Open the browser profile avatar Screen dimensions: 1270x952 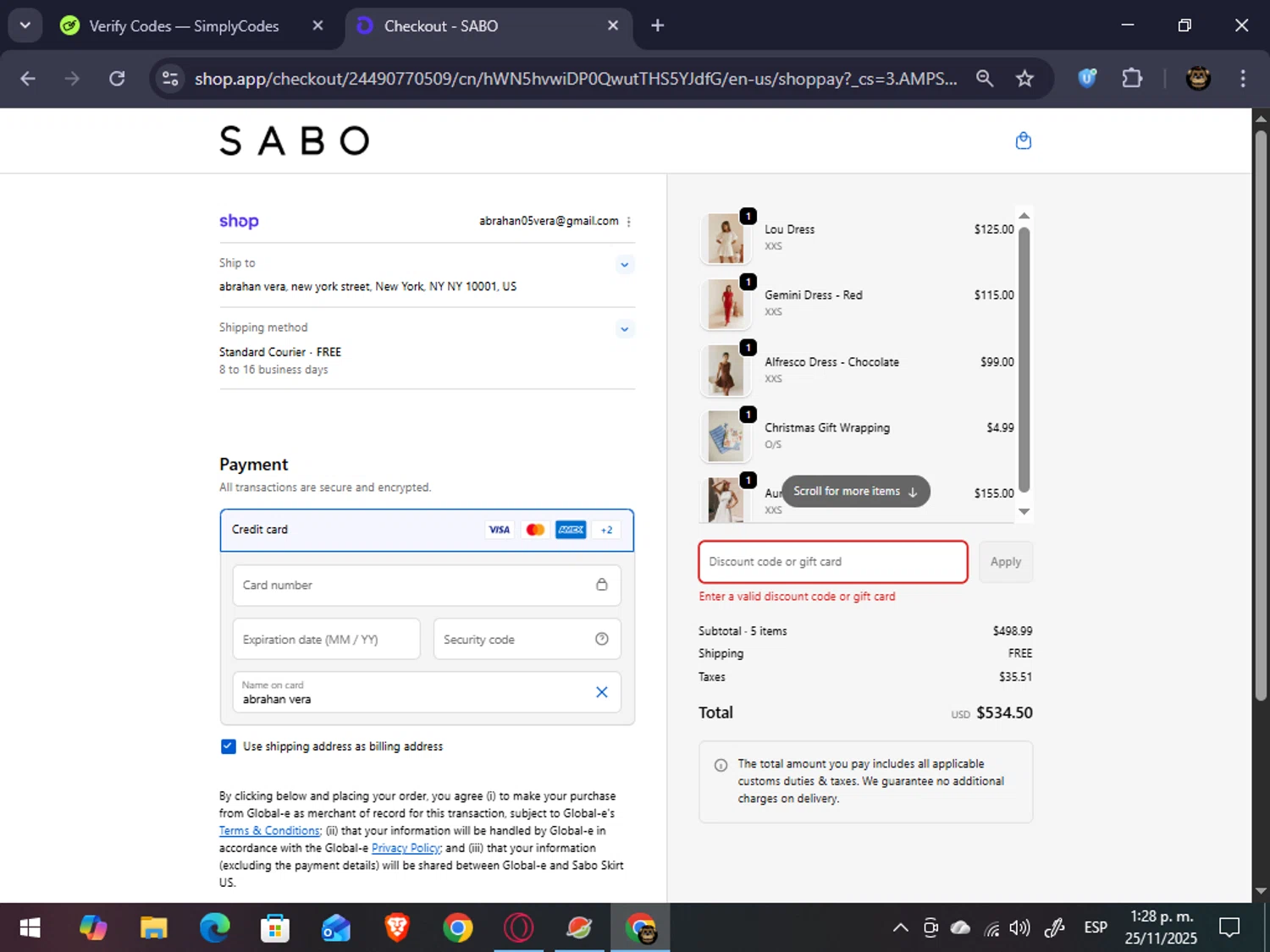tap(1197, 79)
